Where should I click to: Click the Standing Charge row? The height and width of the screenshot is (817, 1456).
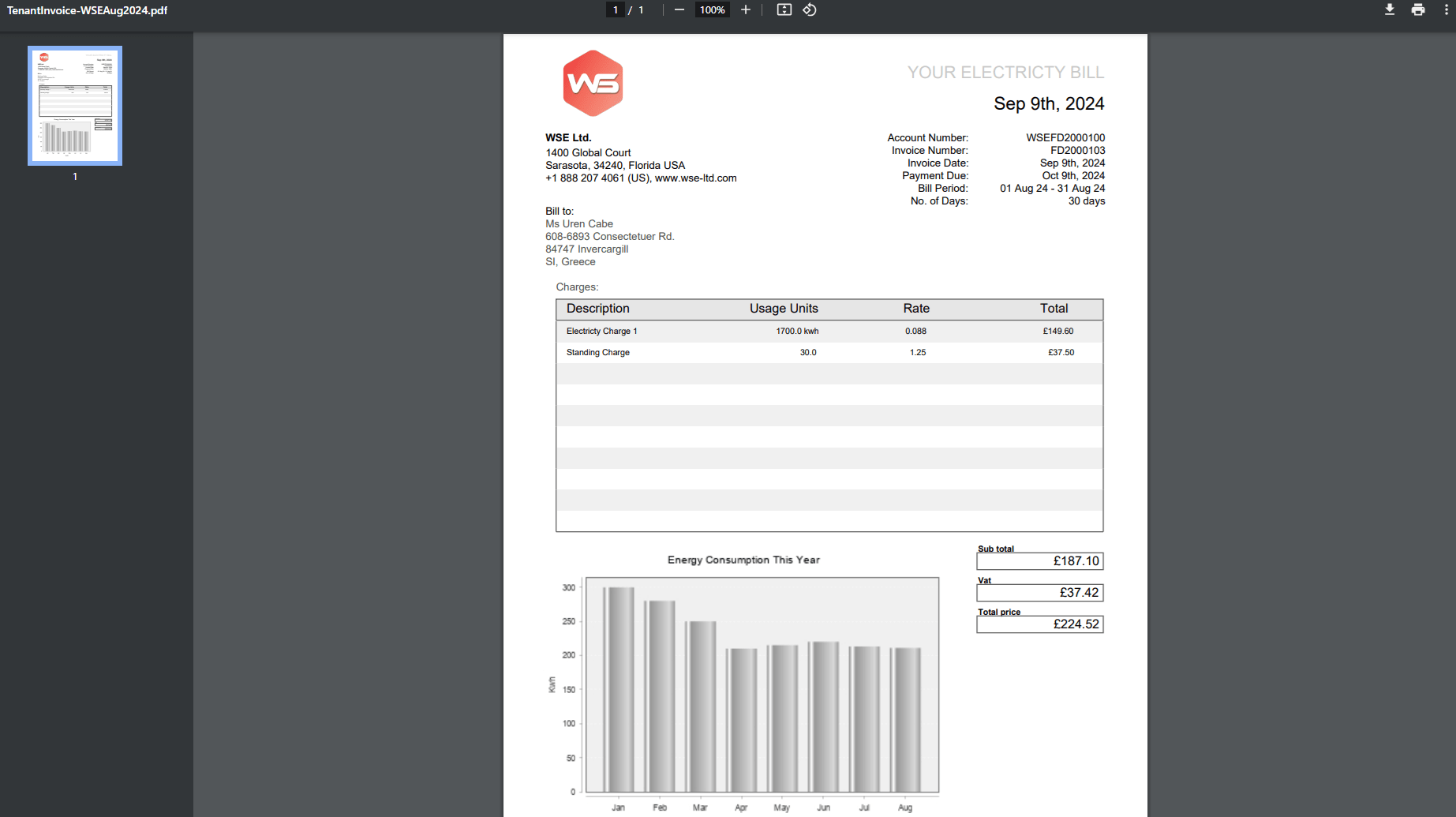click(829, 352)
